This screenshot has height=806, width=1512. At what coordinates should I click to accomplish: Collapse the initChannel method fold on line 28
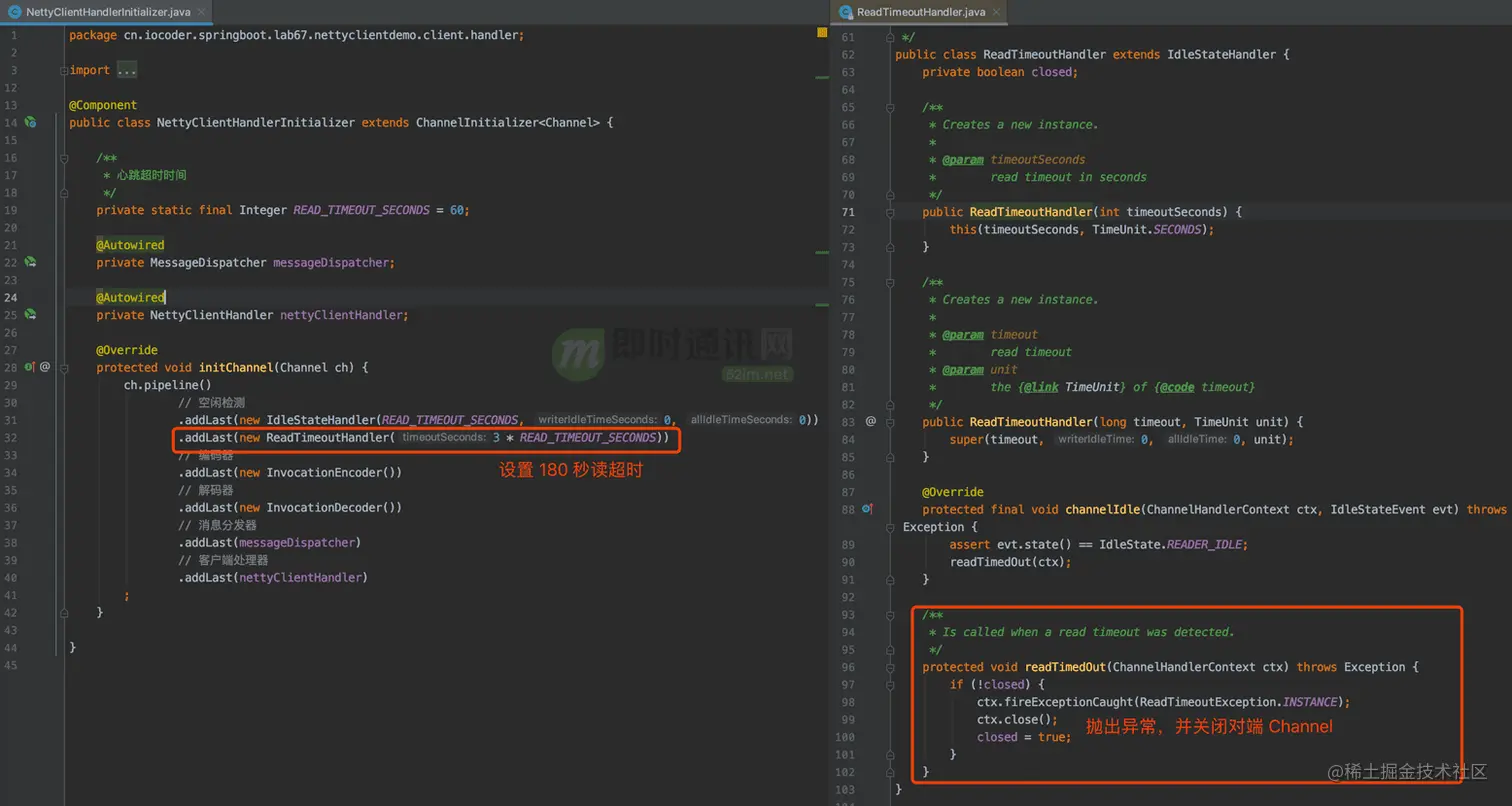(x=64, y=367)
